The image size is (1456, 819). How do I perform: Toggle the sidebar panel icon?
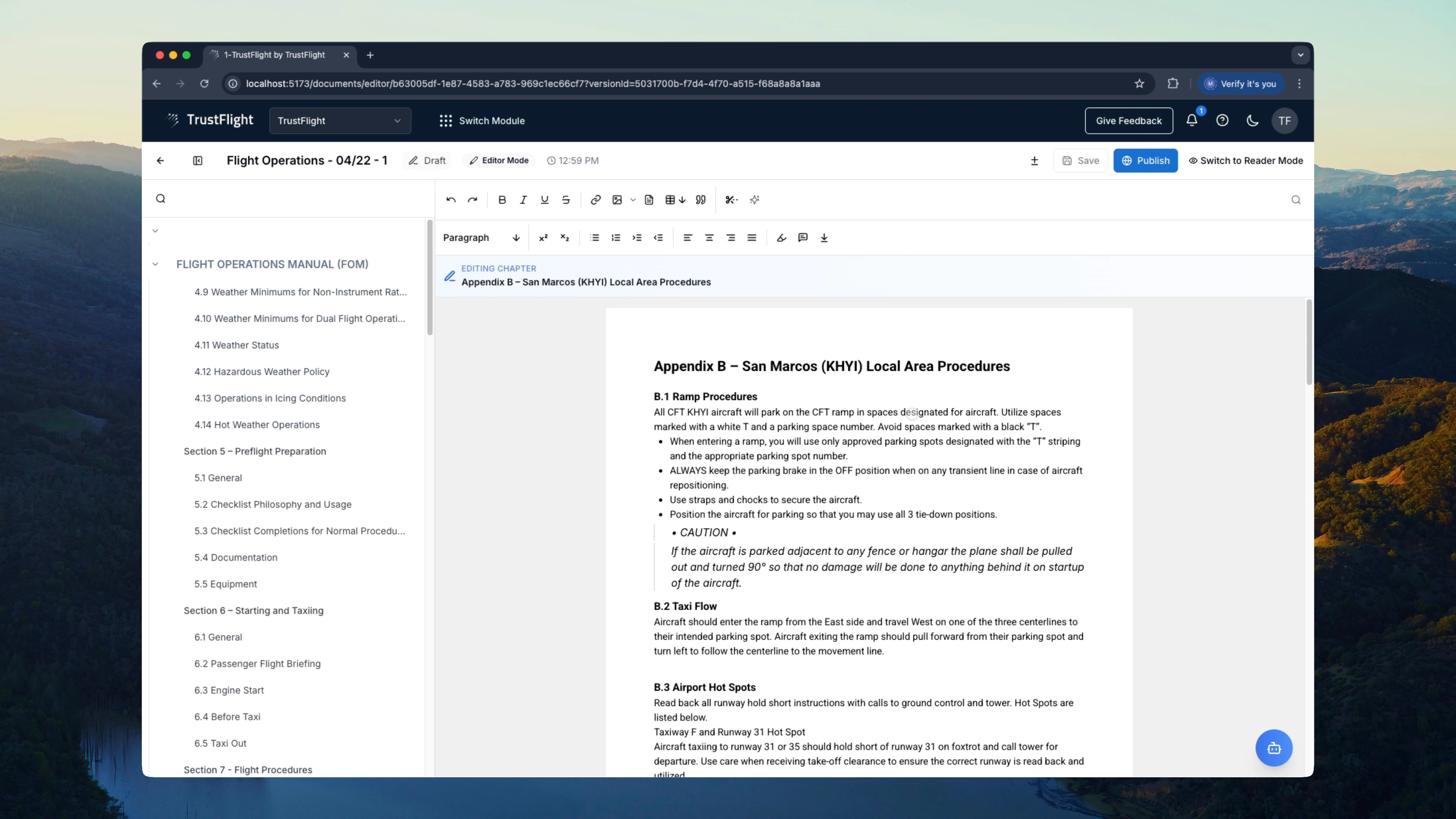pyautogui.click(x=197, y=160)
